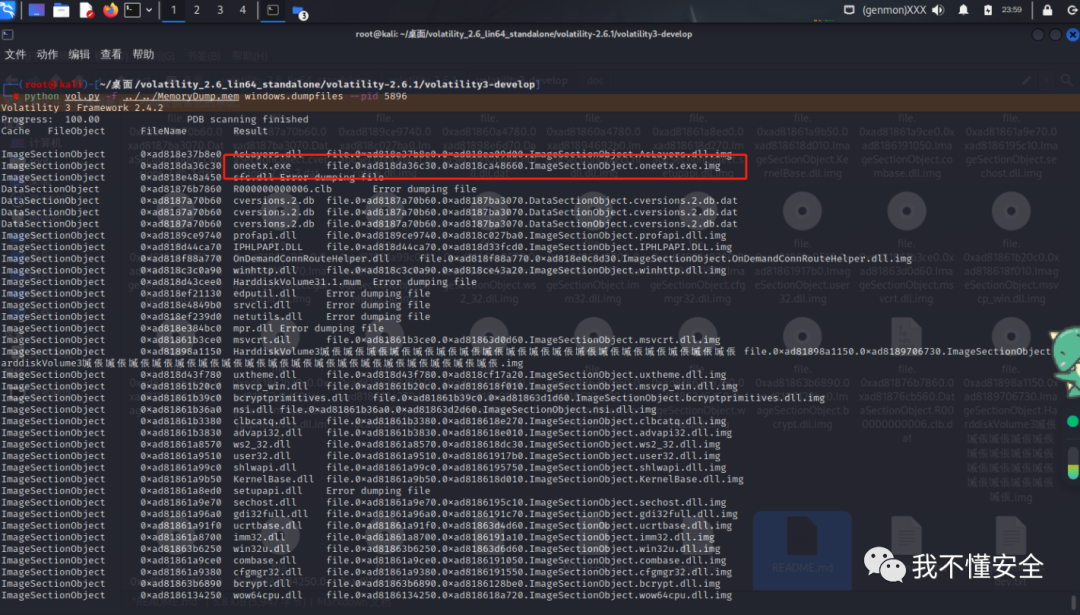Click advapi32.dll in the FileName column
Screen dimensions: 1080x615
(x=267, y=433)
